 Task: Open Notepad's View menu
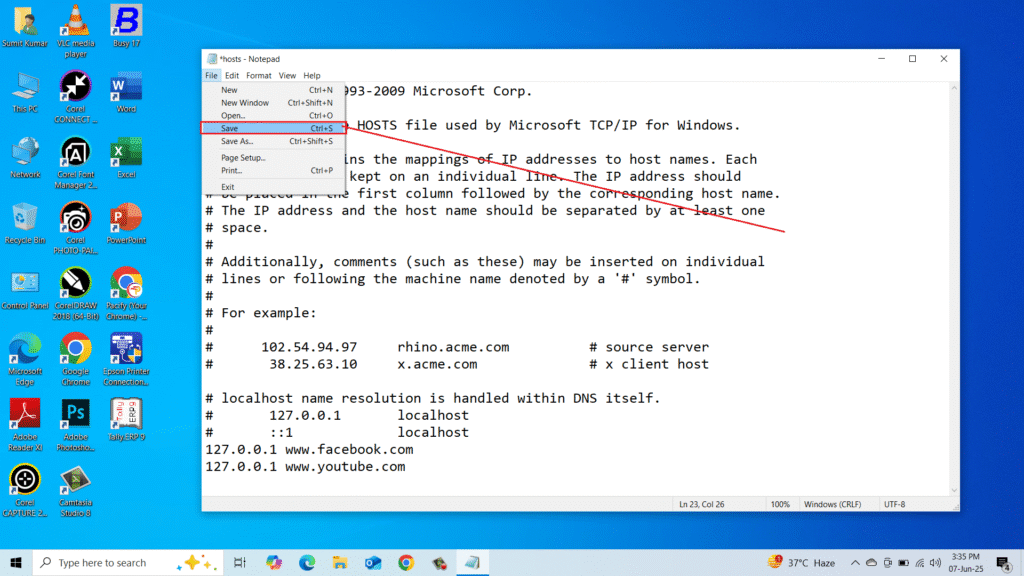(x=287, y=76)
